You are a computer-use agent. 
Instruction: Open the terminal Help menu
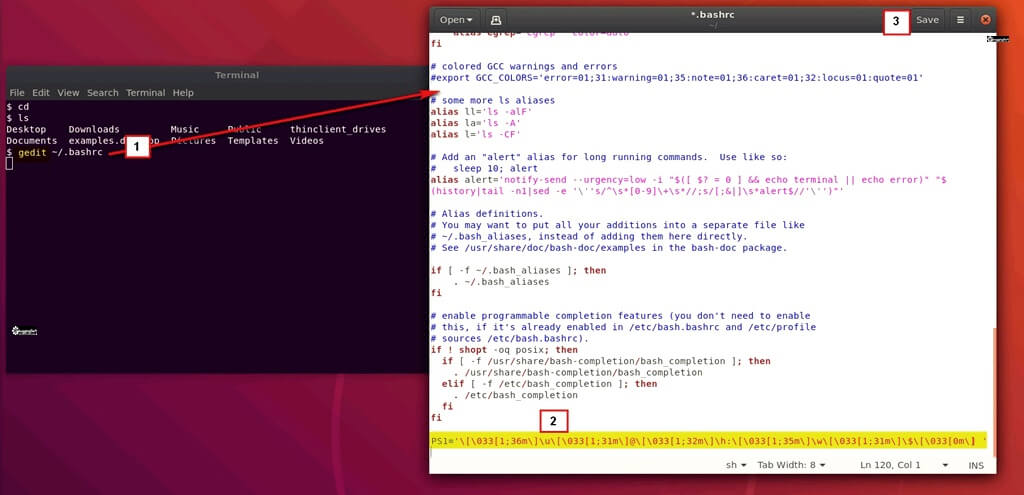pos(183,93)
